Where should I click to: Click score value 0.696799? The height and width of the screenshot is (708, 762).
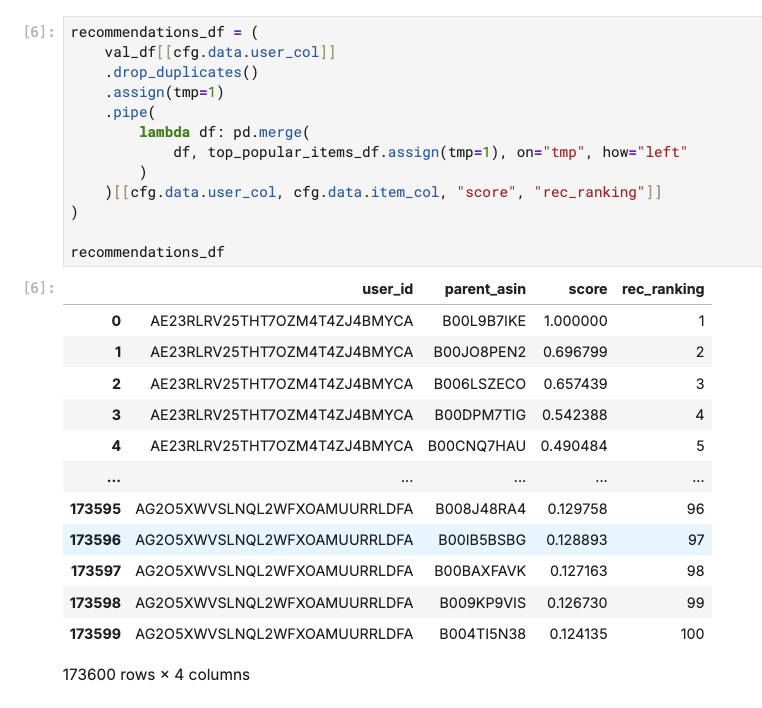pyautogui.click(x=575, y=352)
